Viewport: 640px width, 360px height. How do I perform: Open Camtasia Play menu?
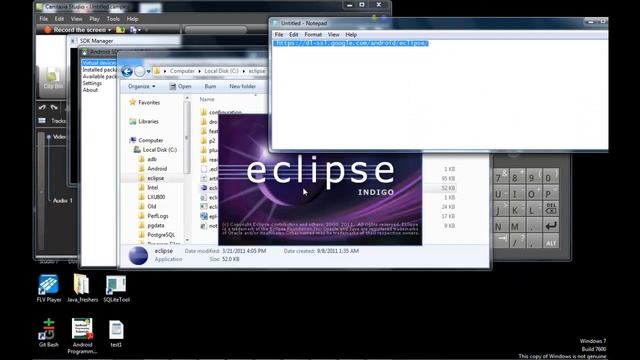94,19
